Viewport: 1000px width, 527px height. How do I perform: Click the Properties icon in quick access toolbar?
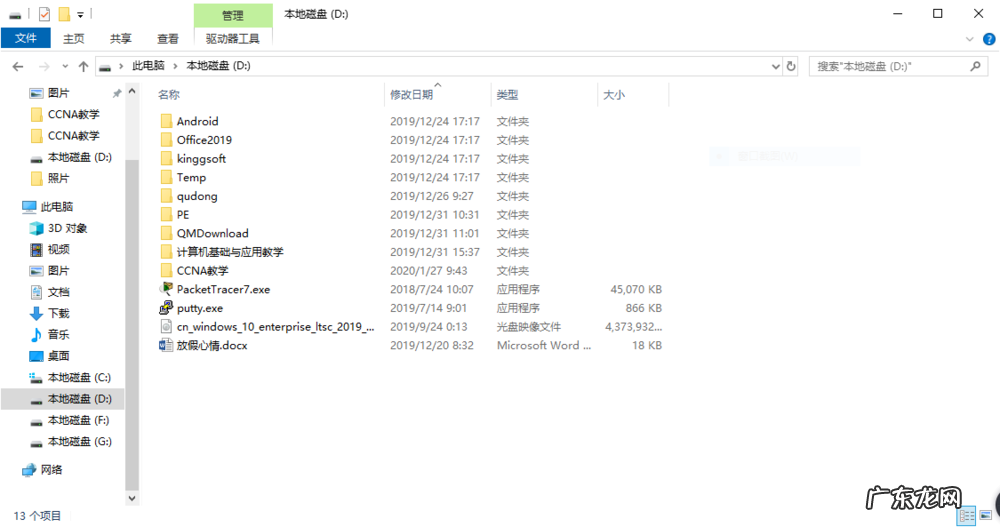[44, 13]
